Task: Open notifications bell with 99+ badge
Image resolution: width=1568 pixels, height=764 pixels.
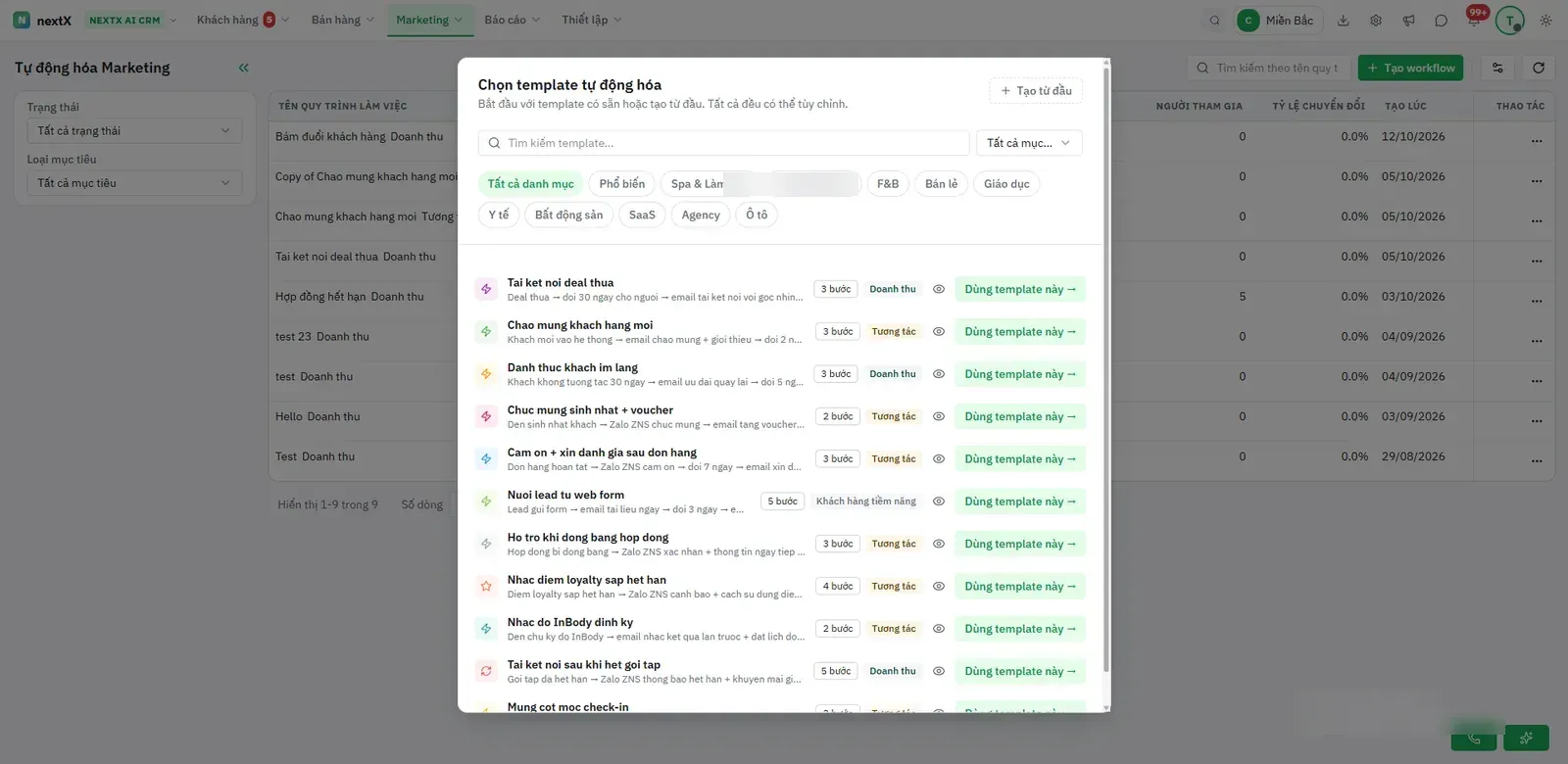Action: [1474, 20]
